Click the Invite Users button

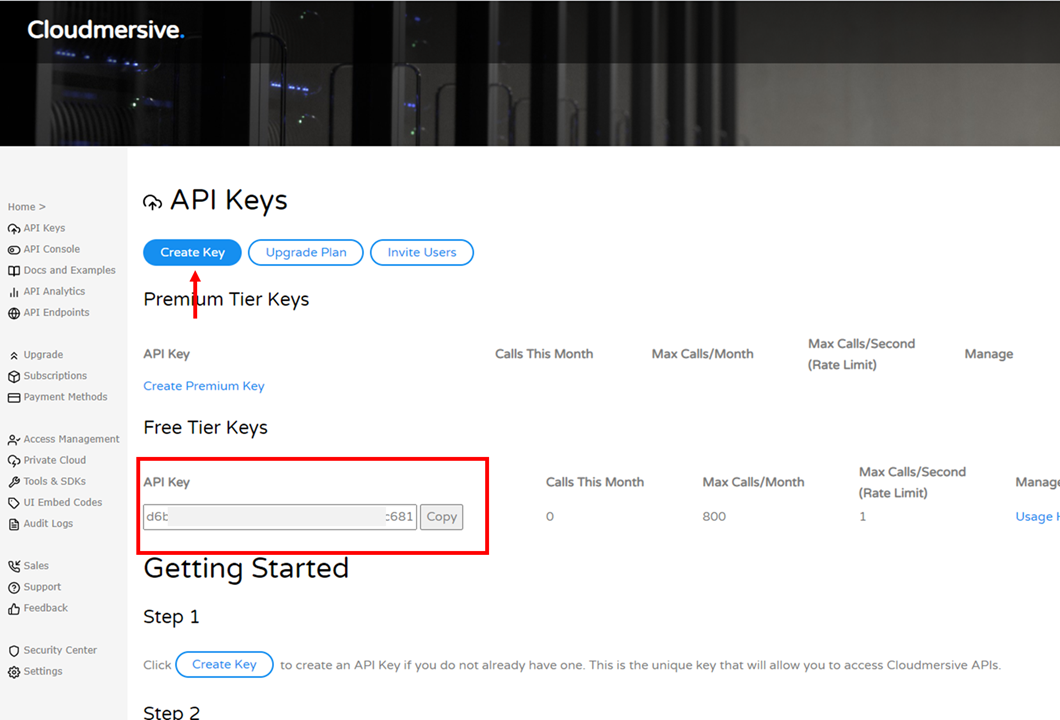[x=422, y=252]
